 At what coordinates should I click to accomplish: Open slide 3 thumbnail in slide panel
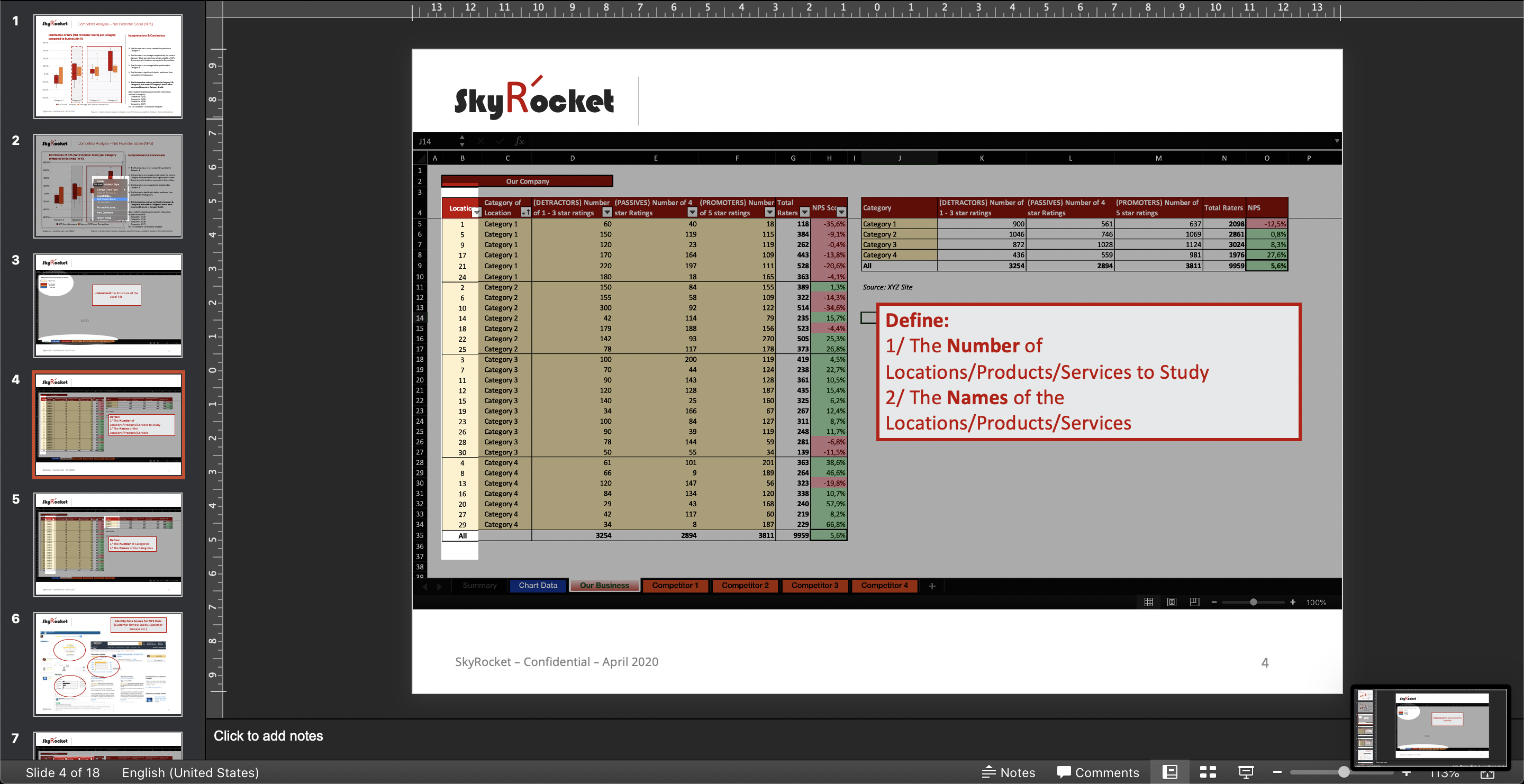pyautogui.click(x=107, y=306)
